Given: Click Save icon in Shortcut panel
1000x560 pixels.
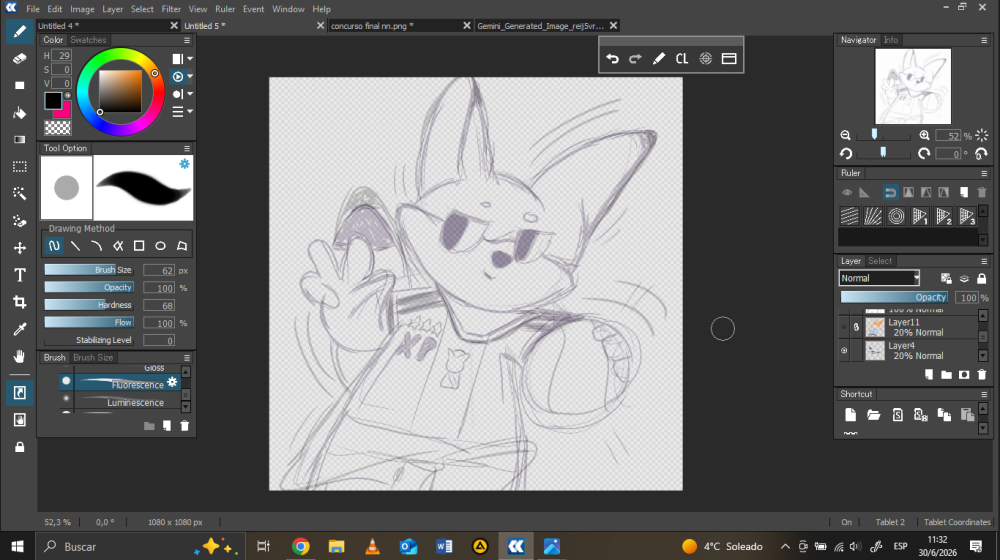Looking at the screenshot, I should 897,415.
